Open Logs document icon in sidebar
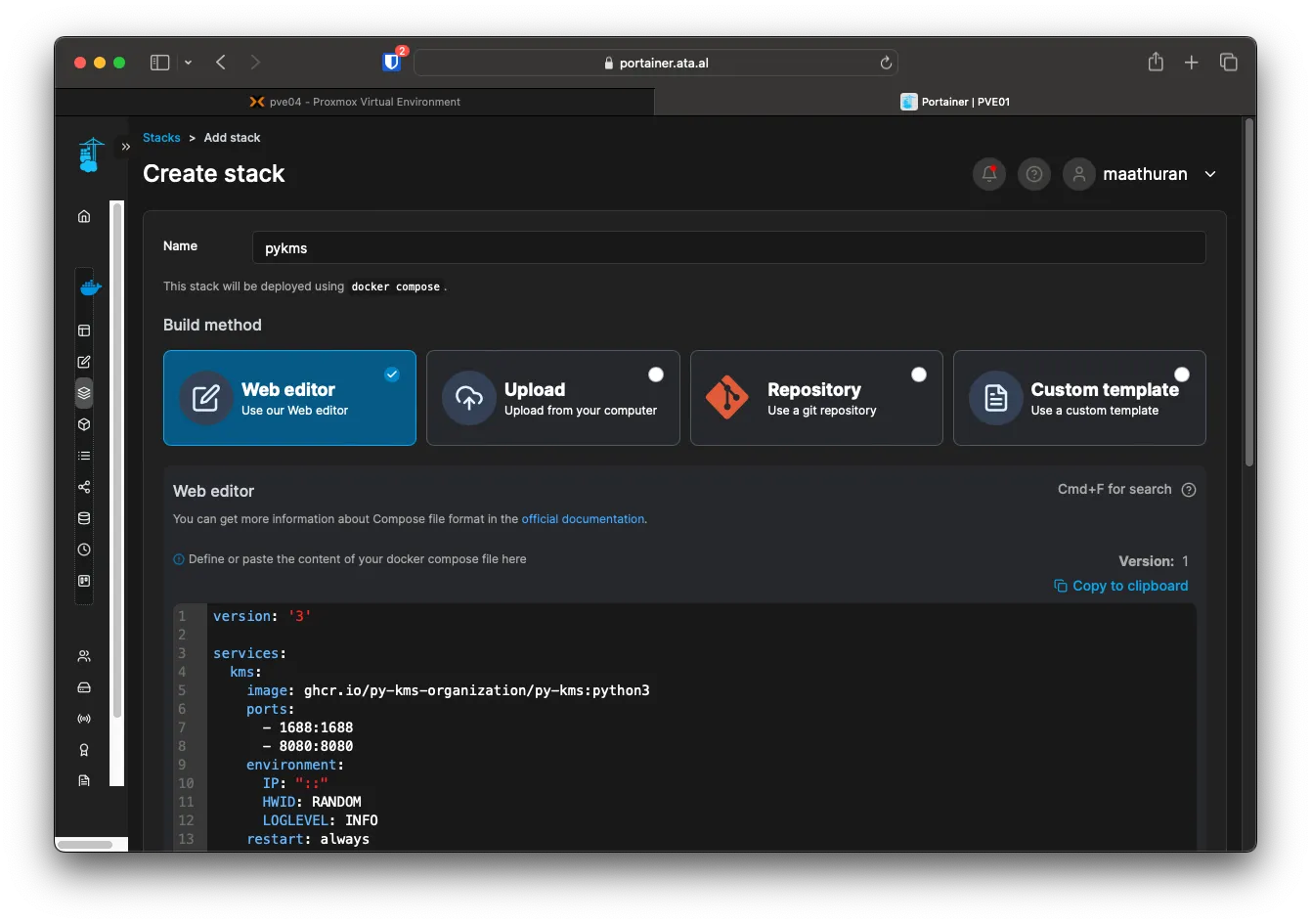 click(84, 780)
